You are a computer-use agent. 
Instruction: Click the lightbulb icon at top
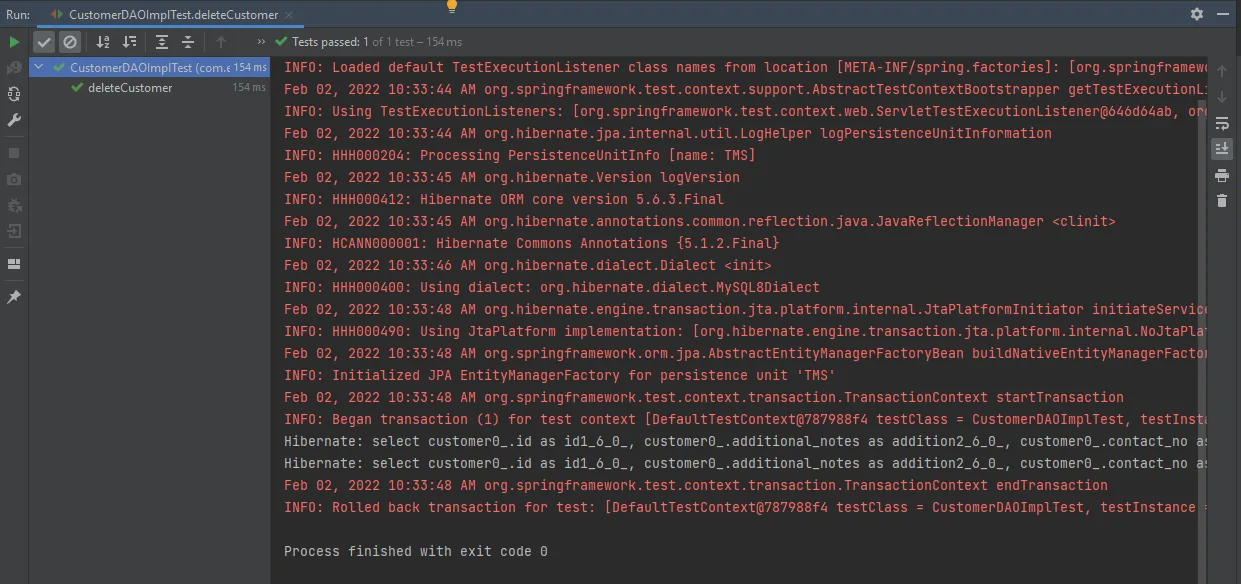[x=452, y=6]
